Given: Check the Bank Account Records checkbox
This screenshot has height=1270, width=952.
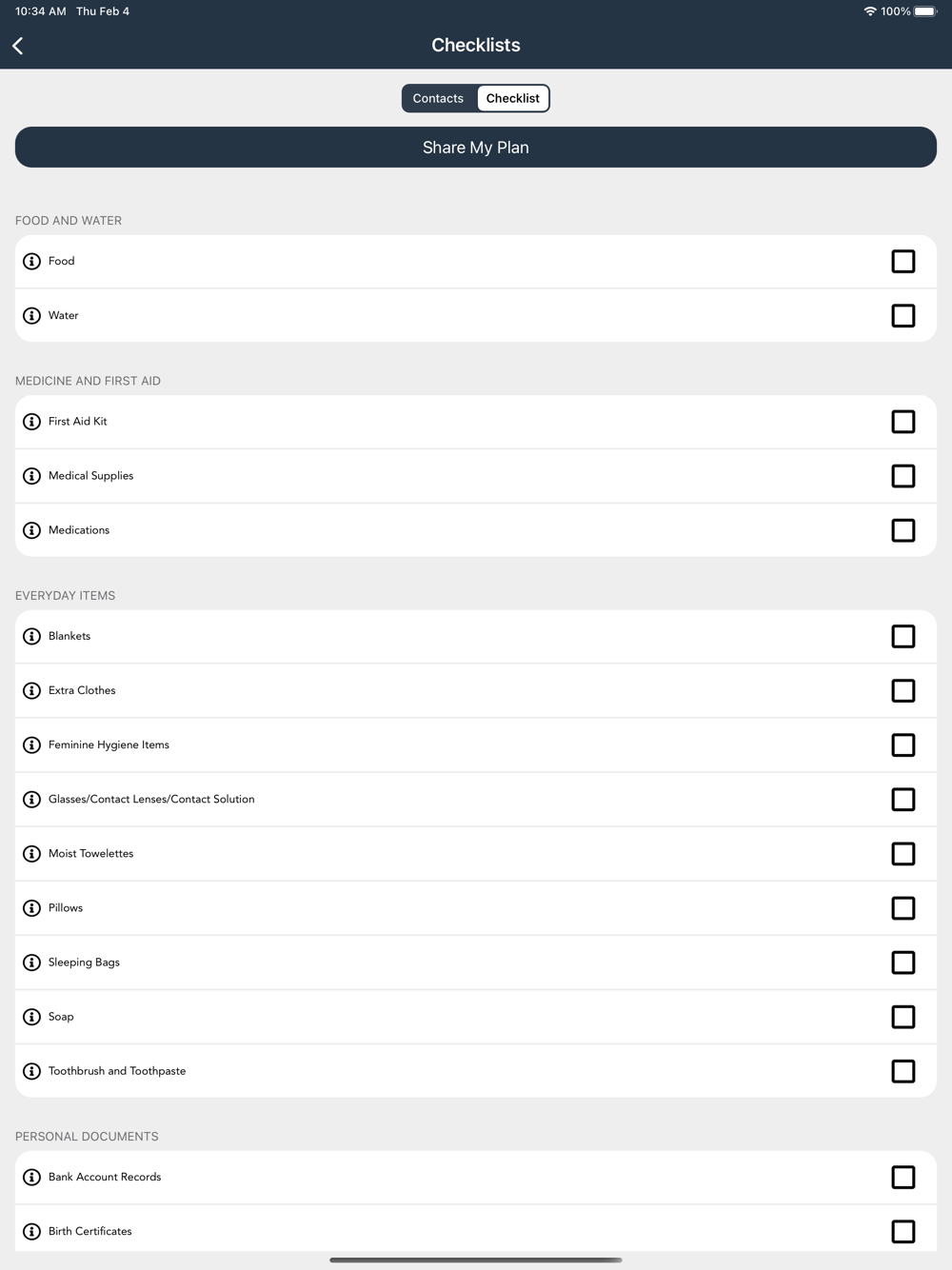Looking at the screenshot, I should 903,1177.
